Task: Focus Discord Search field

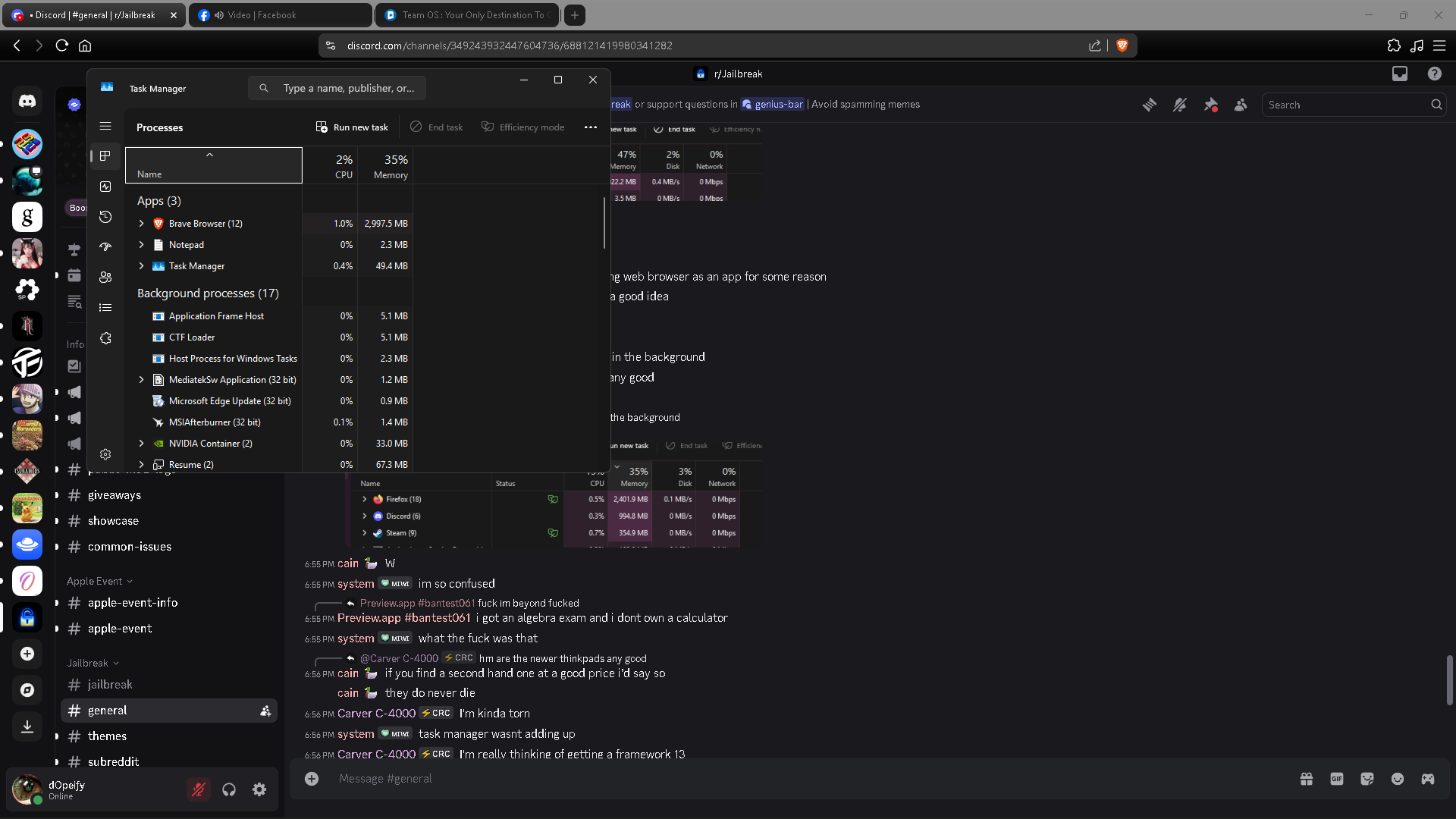Action: click(x=1354, y=105)
